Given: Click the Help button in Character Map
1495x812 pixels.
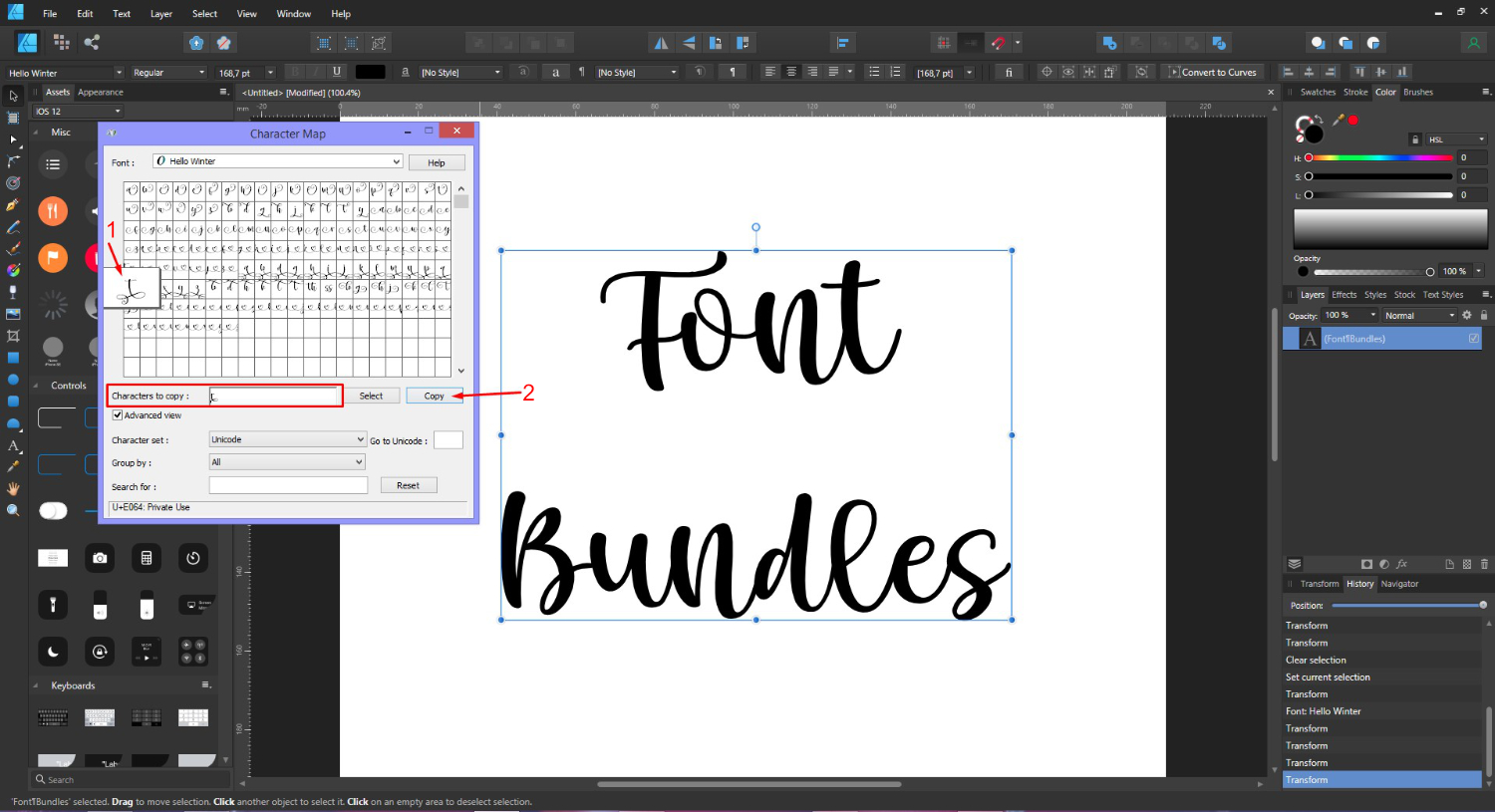Looking at the screenshot, I should (437, 162).
